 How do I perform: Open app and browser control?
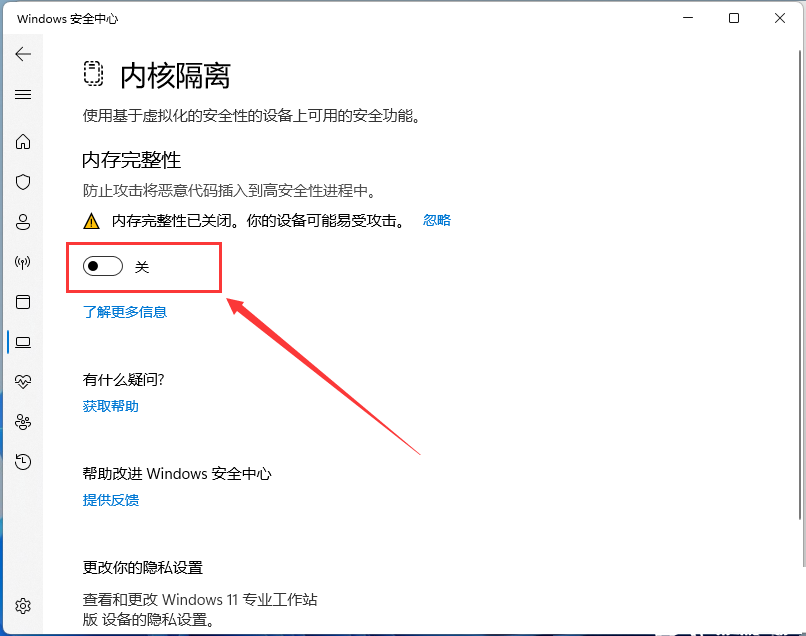23,302
